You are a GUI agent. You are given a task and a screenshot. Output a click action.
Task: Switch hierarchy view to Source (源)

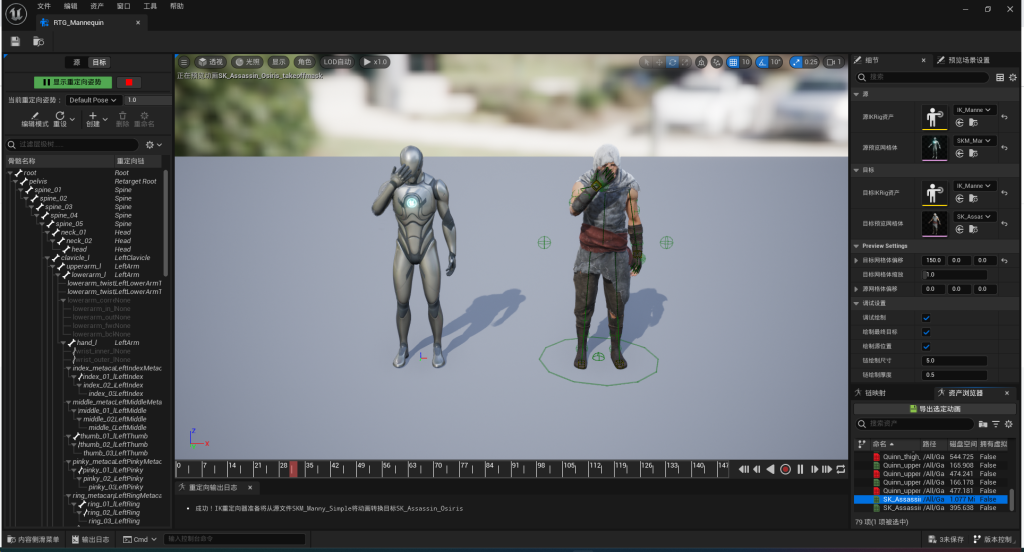point(76,63)
